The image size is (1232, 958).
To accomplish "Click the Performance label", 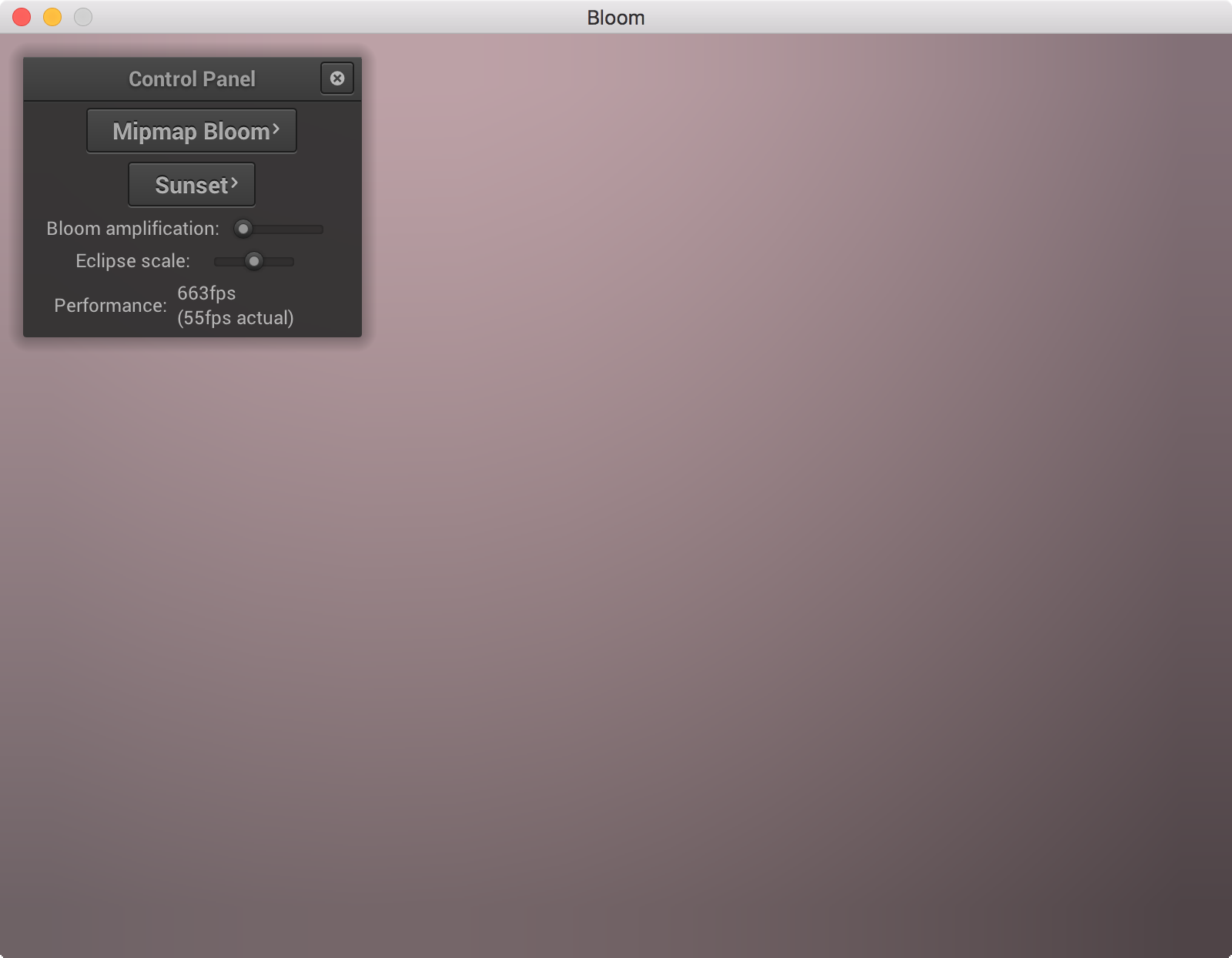I will coord(110,306).
